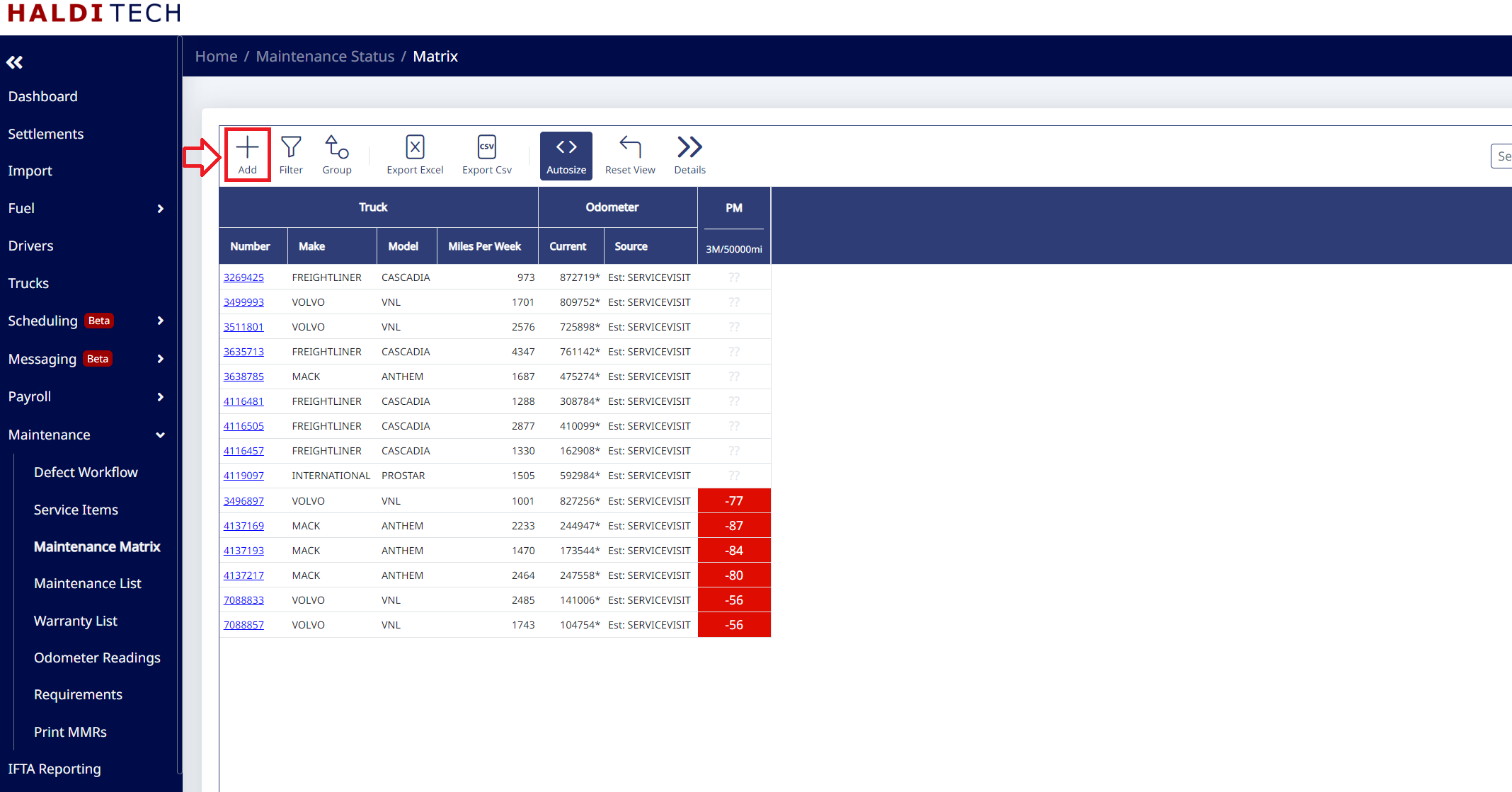Viewport: 1512px width, 792px height.
Task: Click Home breadcrumb link
Action: [216, 57]
